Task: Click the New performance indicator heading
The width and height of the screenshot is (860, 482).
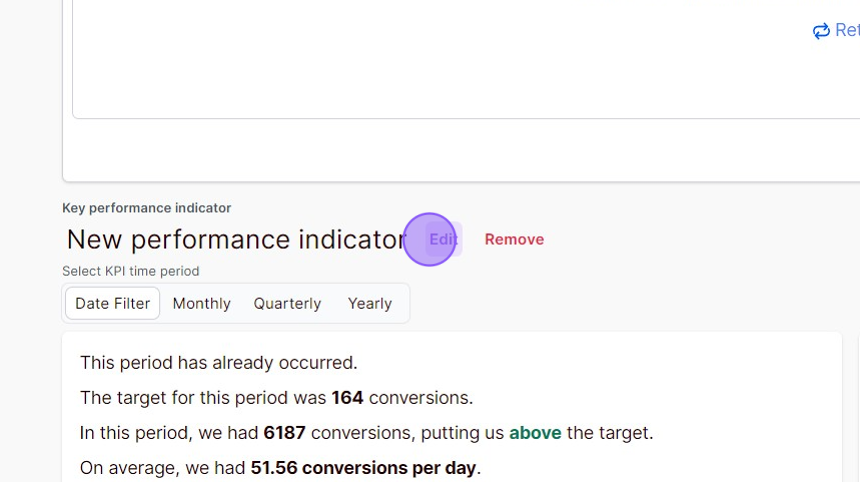Action: tap(236, 240)
